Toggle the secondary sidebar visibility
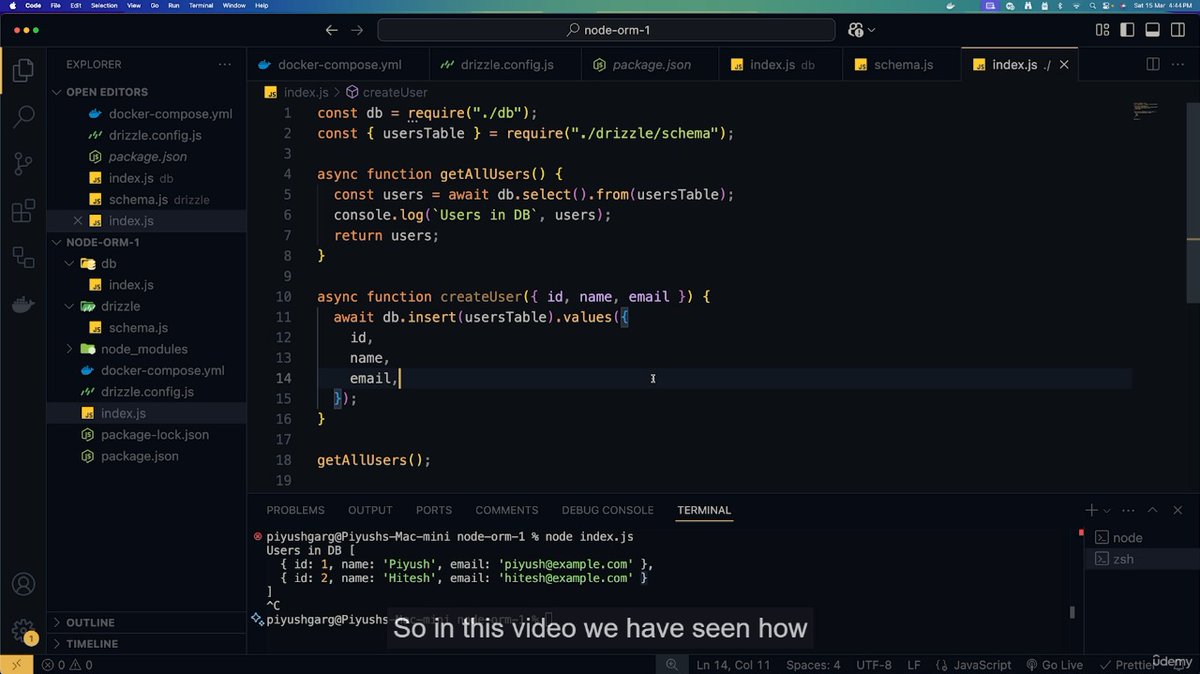Screen dimensions: 1200x674 [1177, 30]
